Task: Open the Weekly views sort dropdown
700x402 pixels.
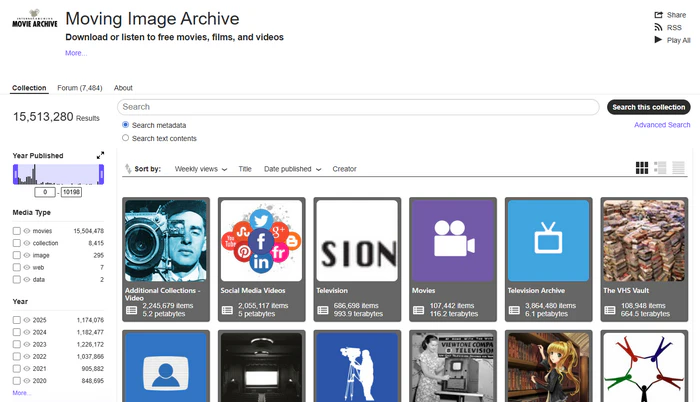Action: [x=201, y=169]
